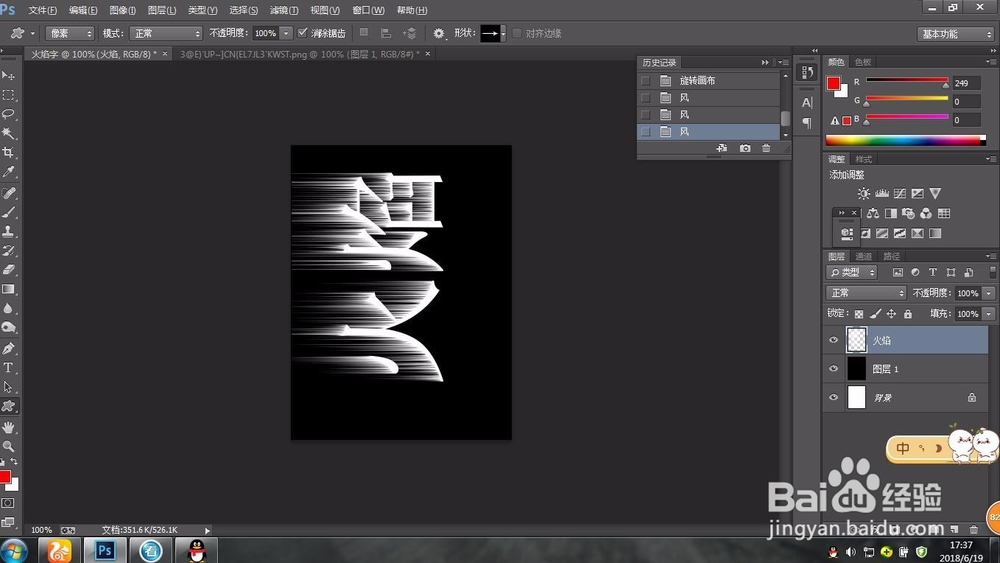Create new snapshot in History panel
The width and height of the screenshot is (1000, 563).
pyautogui.click(x=745, y=148)
